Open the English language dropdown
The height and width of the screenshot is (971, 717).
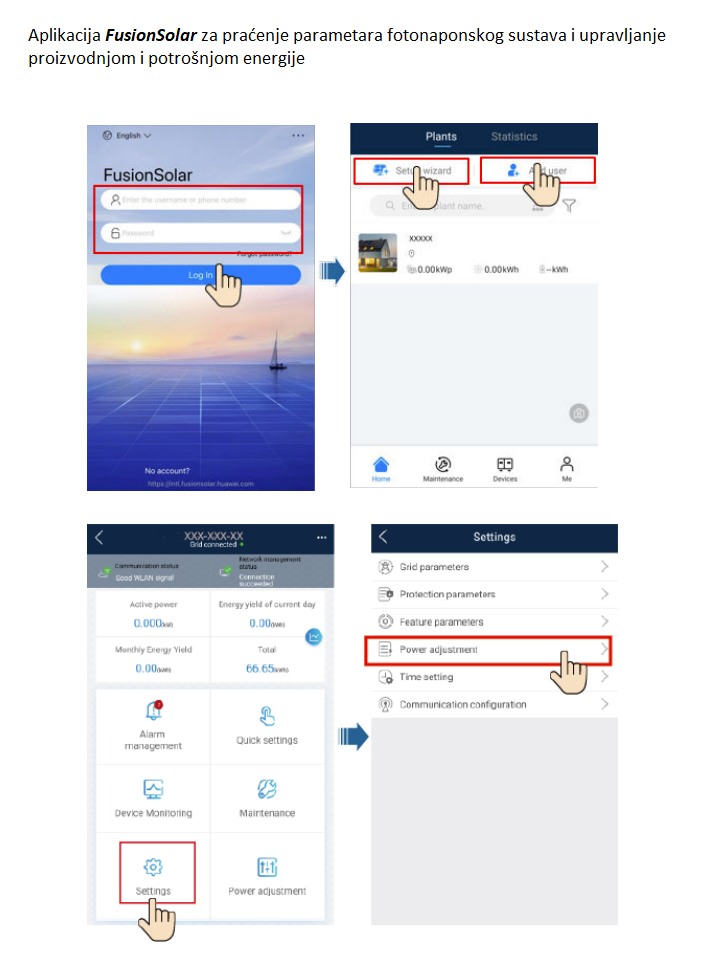tap(128, 136)
